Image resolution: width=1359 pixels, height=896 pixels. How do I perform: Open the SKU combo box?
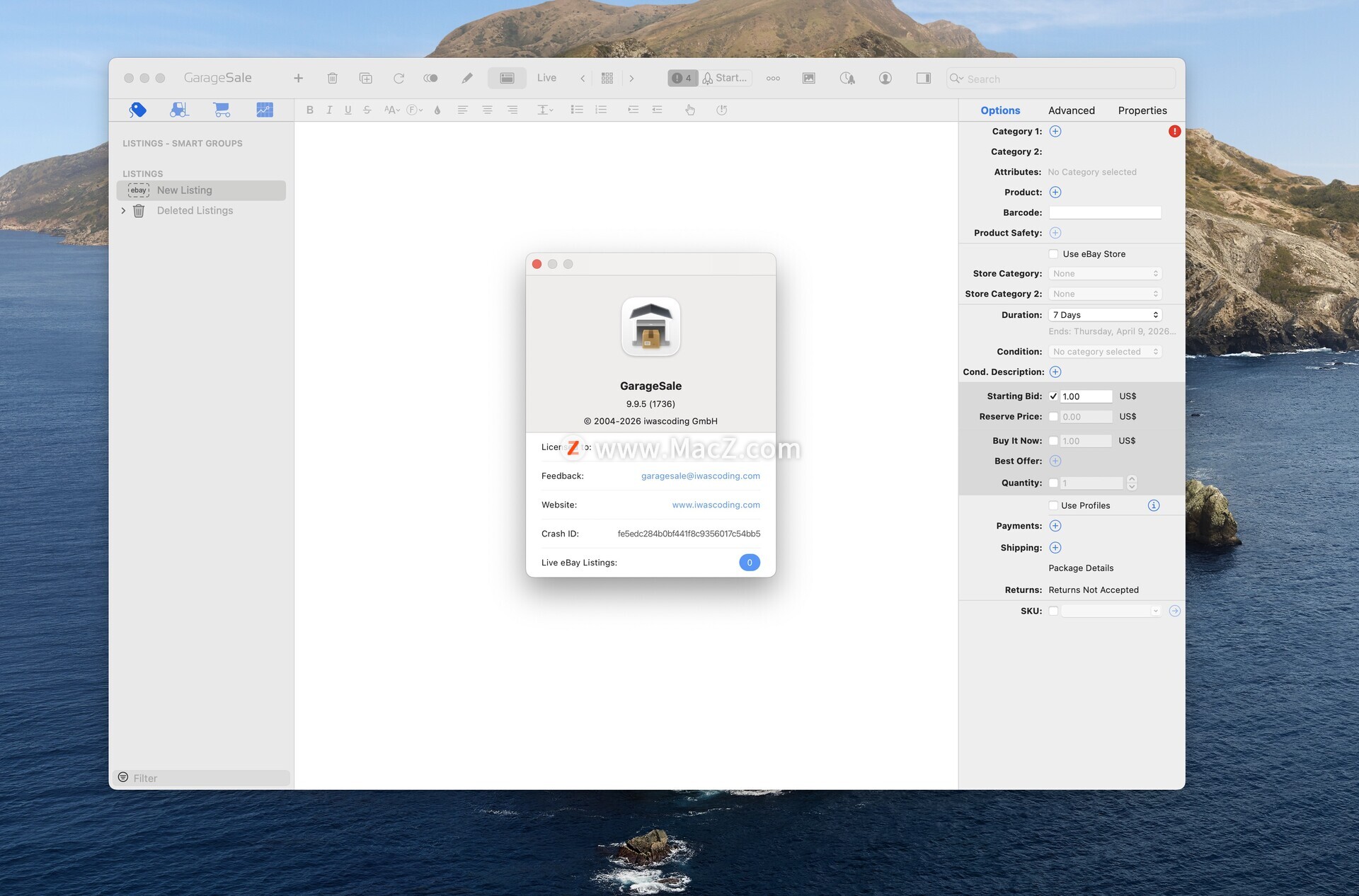(1155, 611)
